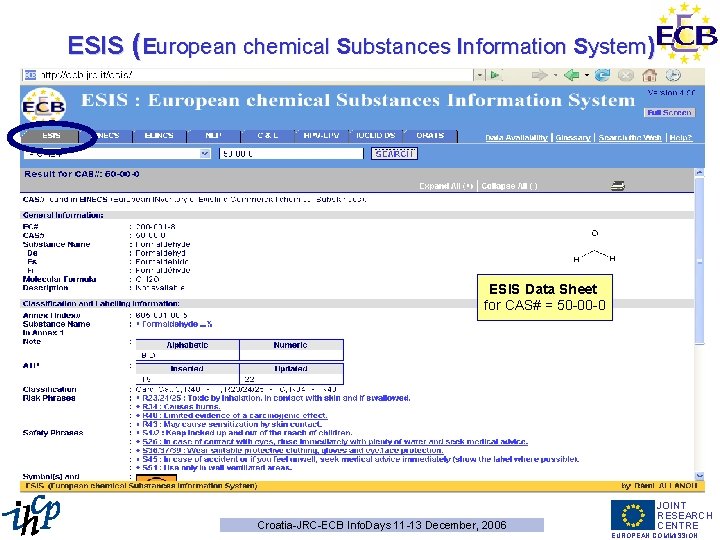Open the NLP tab
The width and height of the screenshot is (720, 540).
coord(214,135)
